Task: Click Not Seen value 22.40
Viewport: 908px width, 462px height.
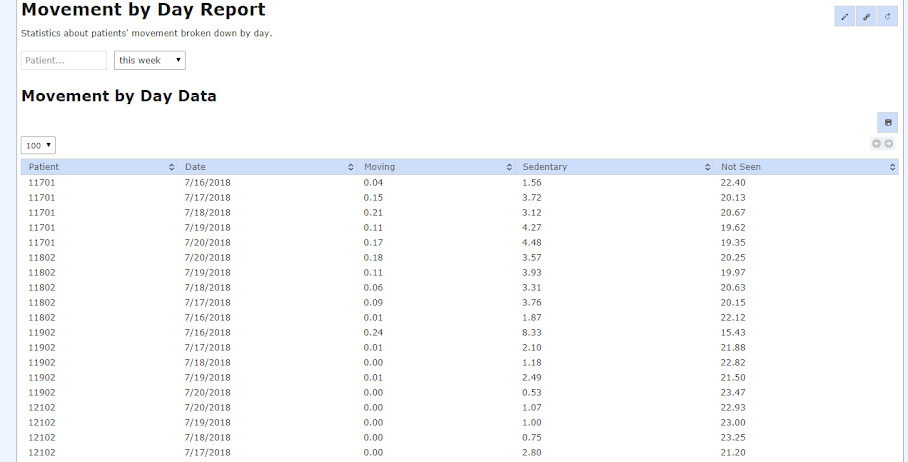Action: pyautogui.click(x=733, y=182)
